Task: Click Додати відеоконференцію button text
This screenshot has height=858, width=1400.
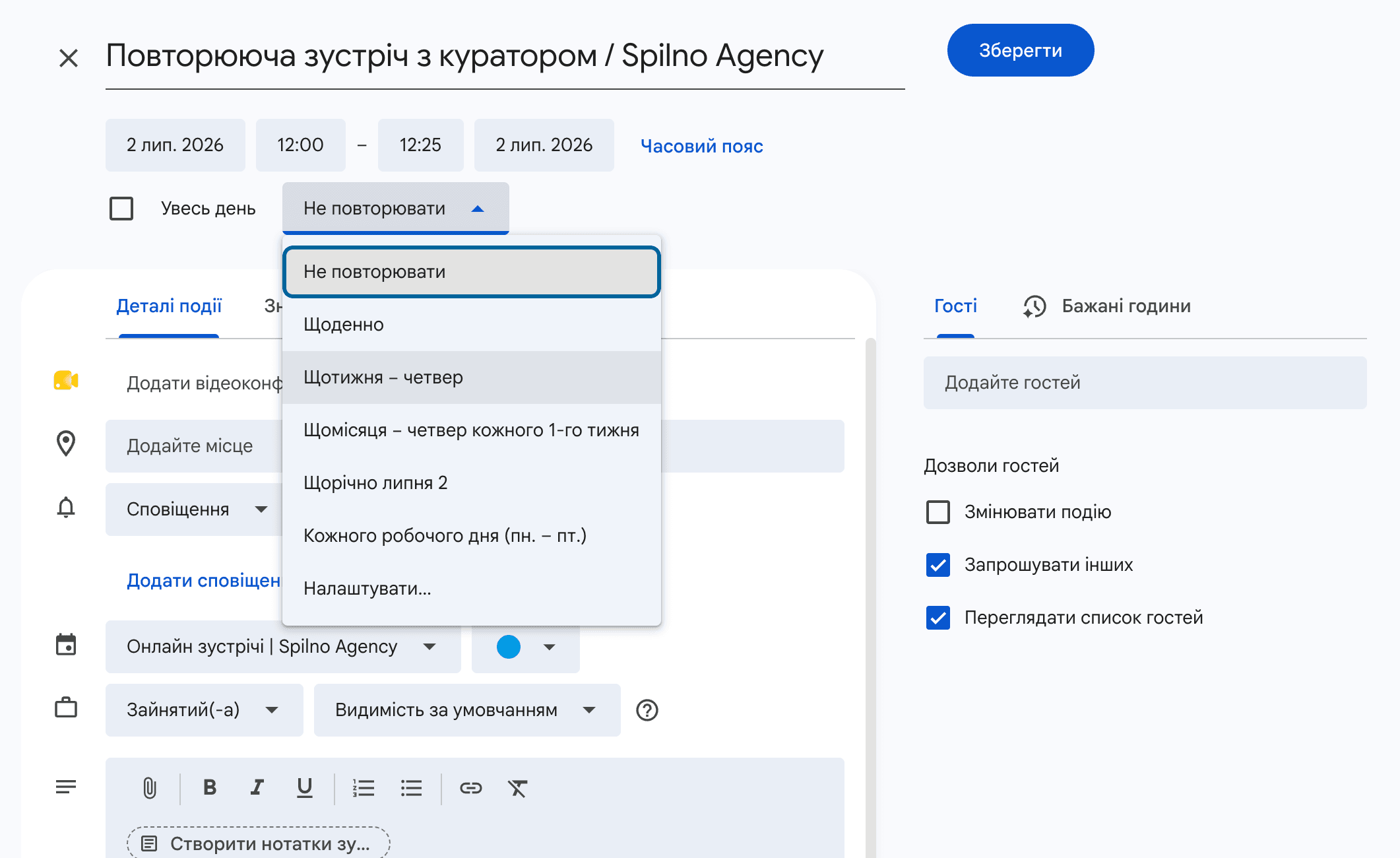Action: (x=205, y=383)
